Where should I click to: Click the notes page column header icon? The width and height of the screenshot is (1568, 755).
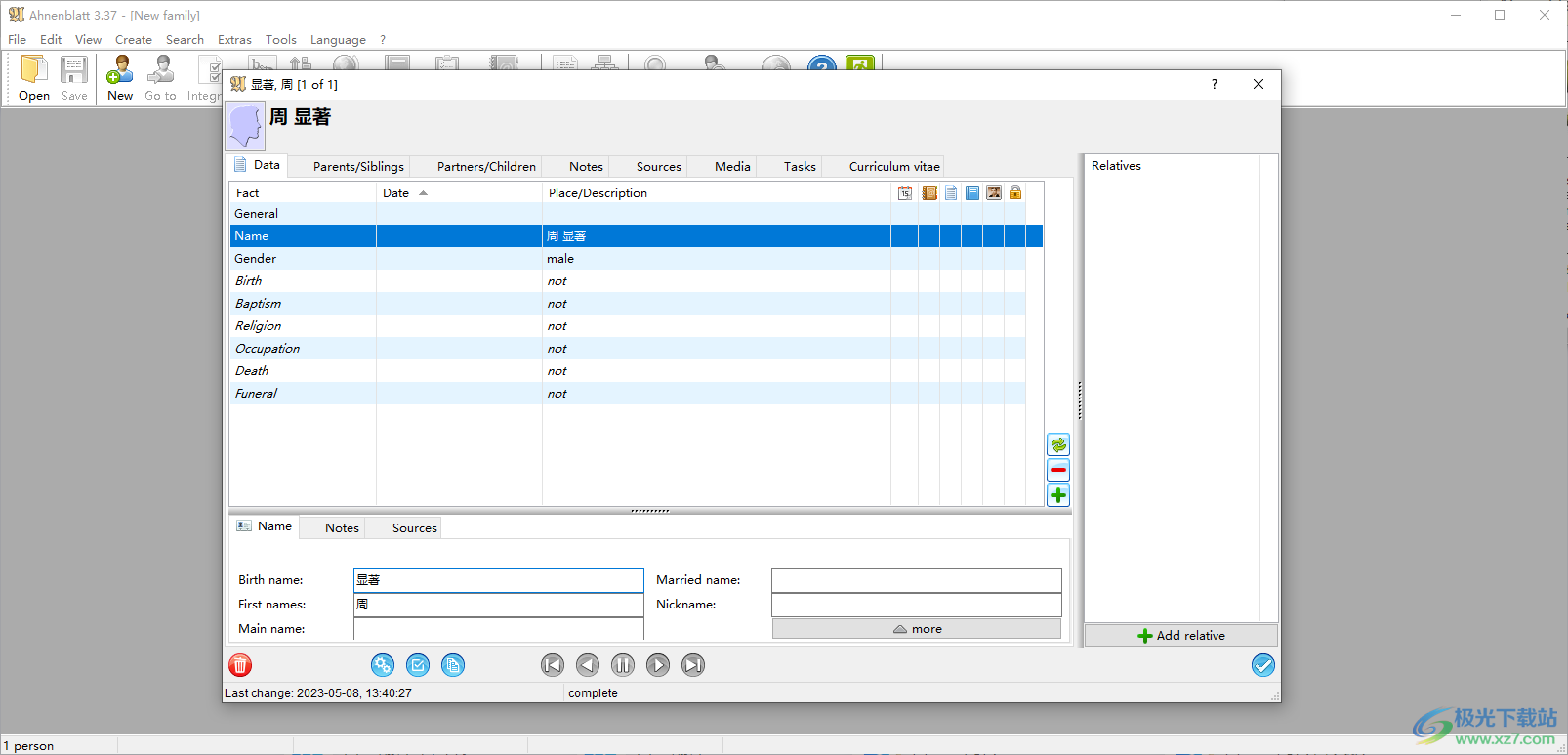[951, 192]
